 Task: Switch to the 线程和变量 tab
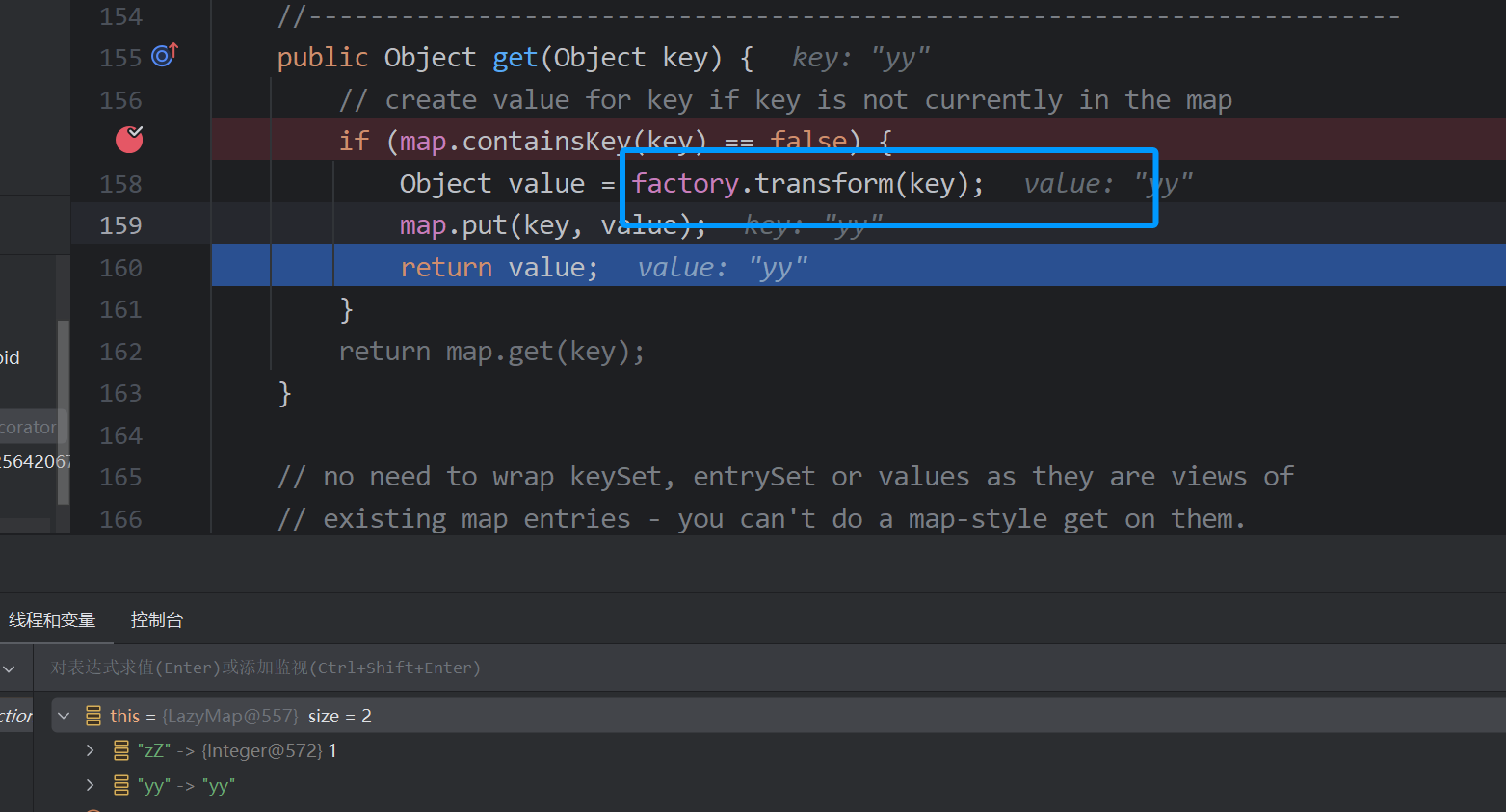[x=52, y=620]
